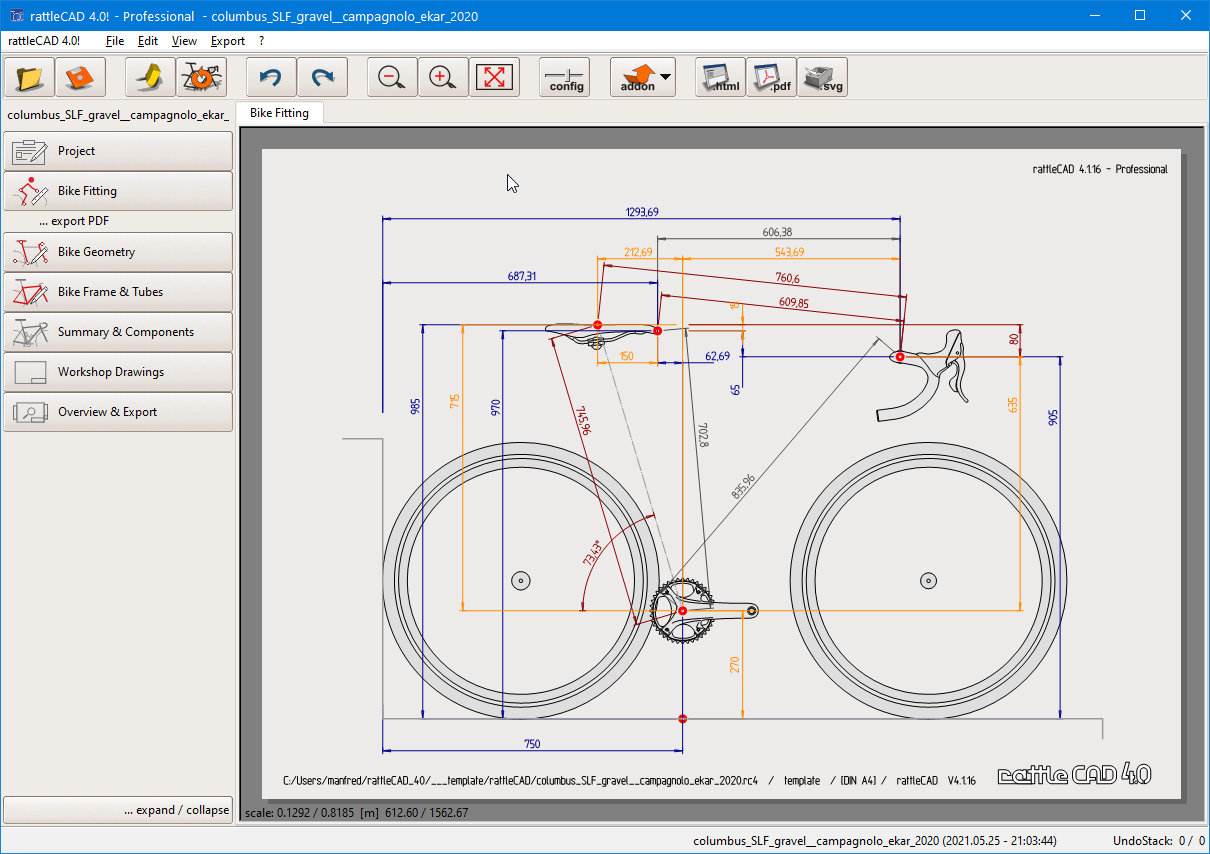Image resolution: width=1210 pixels, height=854 pixels.
Task: Click the app icon in title bar
Action: 17,16
